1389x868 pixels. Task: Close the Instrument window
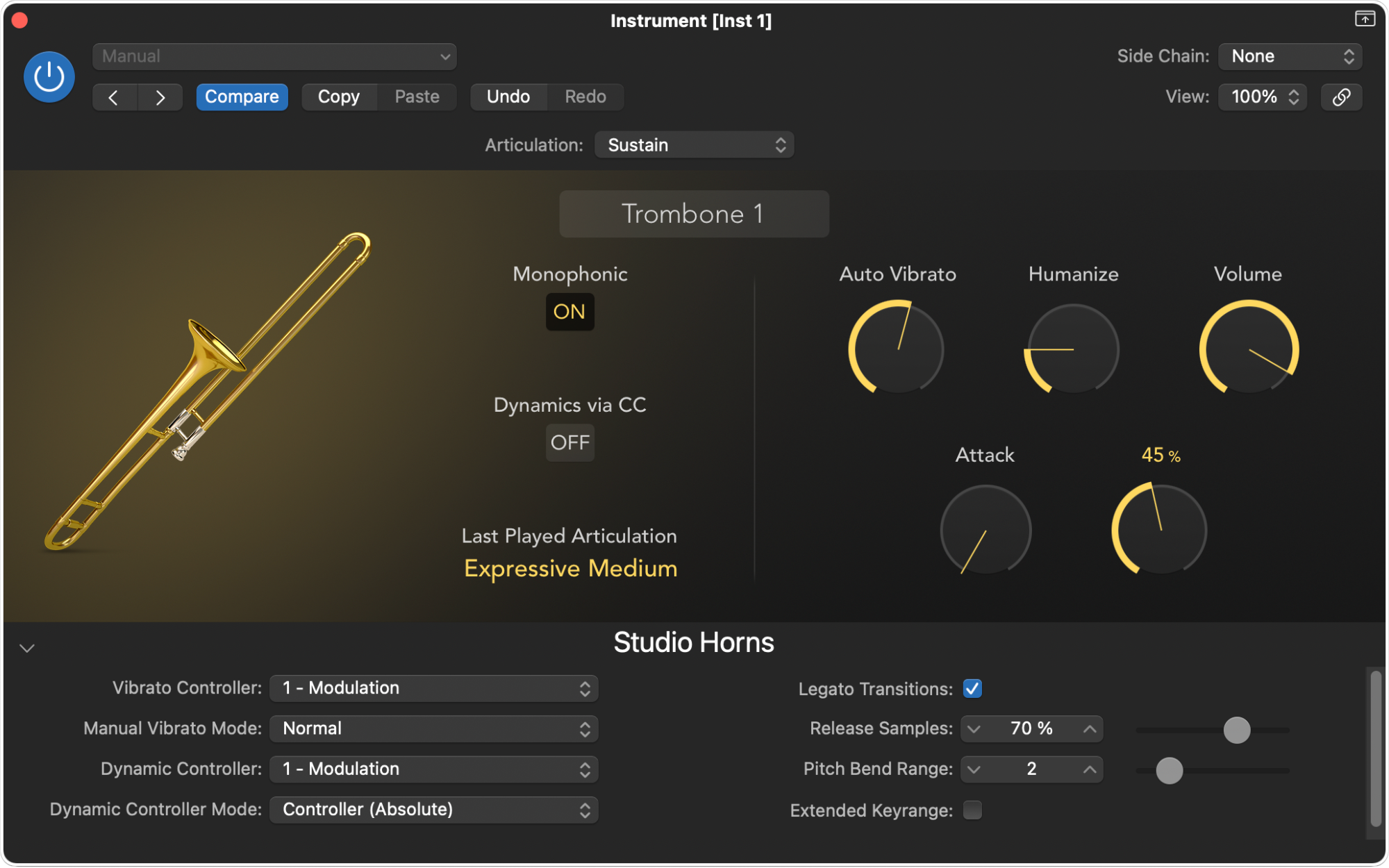click(19, 21)
